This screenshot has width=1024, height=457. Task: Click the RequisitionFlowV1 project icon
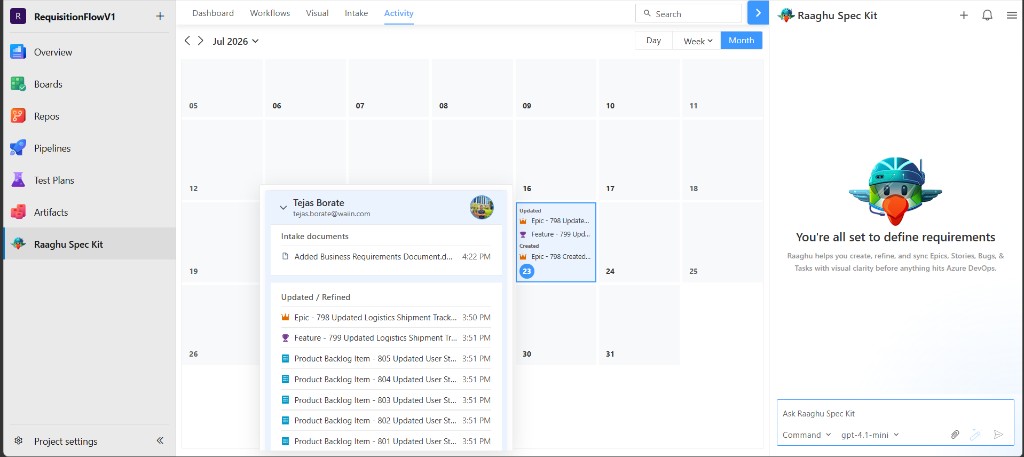(x=18, y=16)
